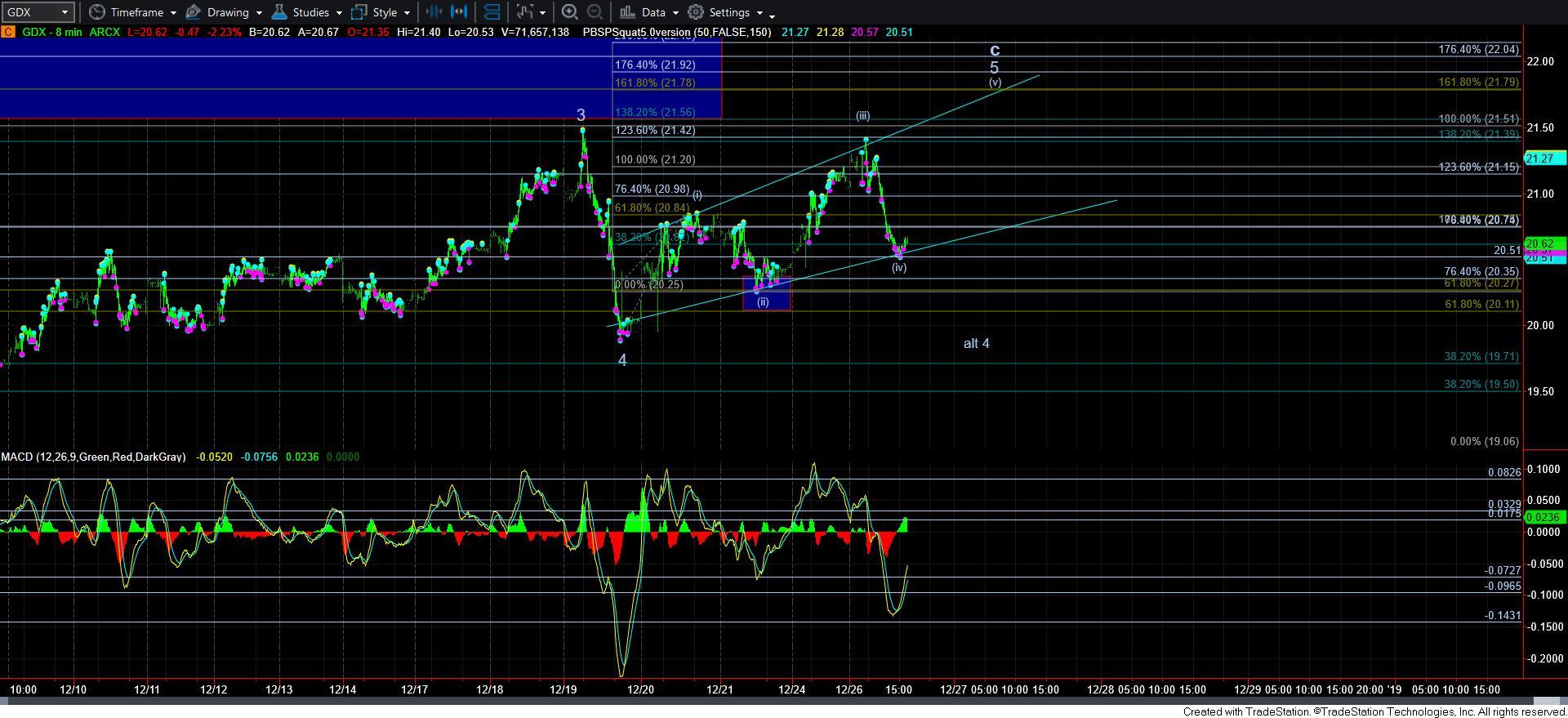Expand the arrow beside chart trading icon

(x=543, y=13)
